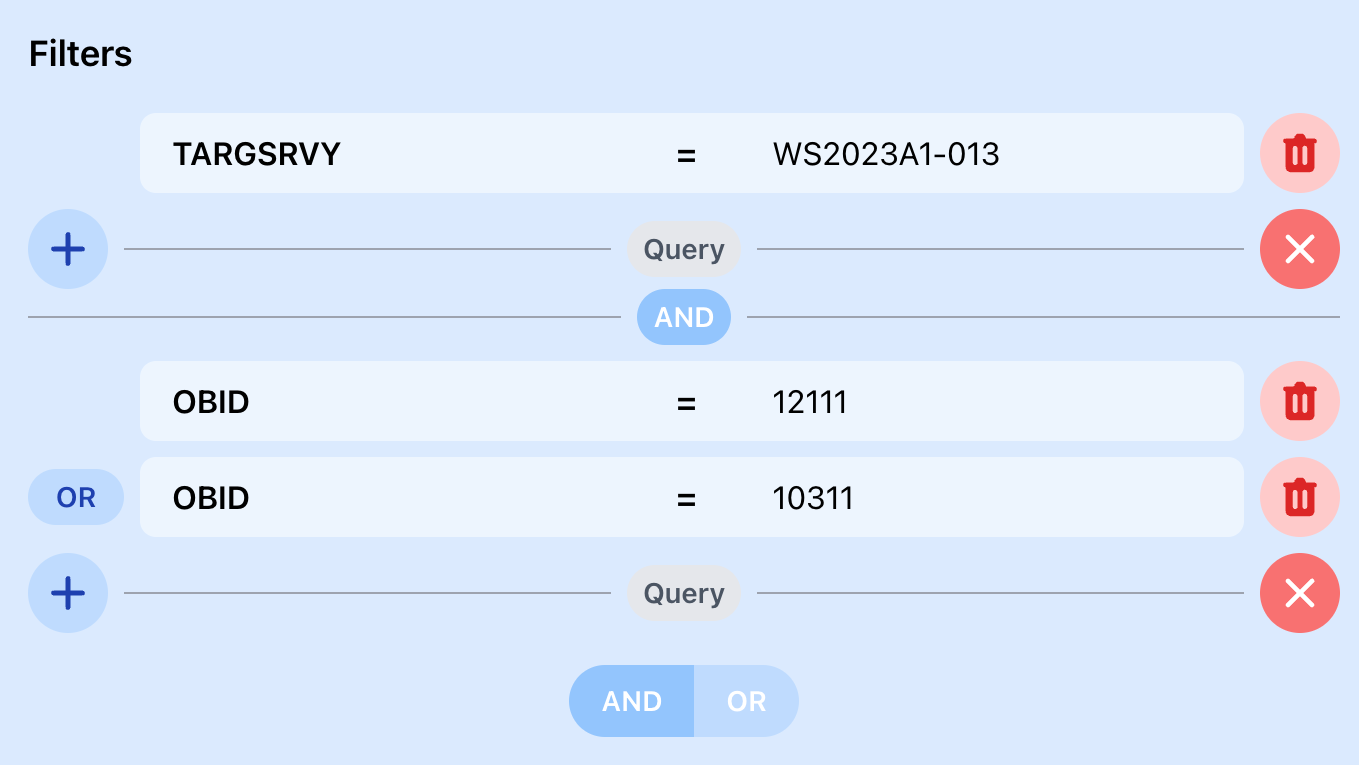Click the first Query label
The image size is (1359, 765).
pyautogui.click(x=684, y=249)
